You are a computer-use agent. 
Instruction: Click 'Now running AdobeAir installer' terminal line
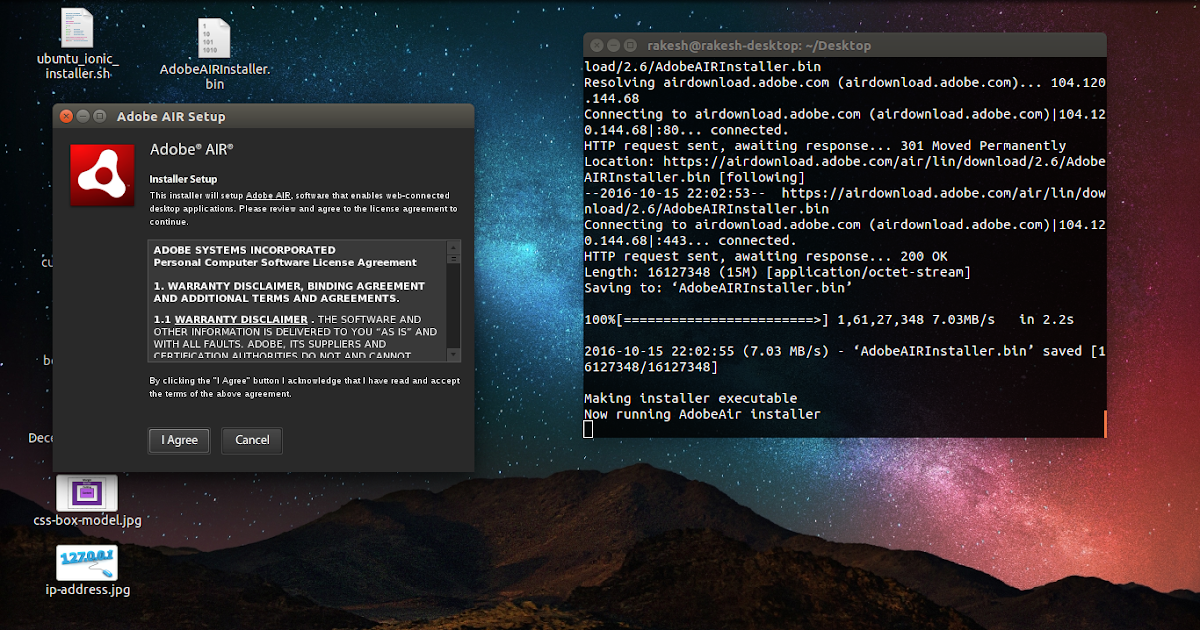[702, 414]
